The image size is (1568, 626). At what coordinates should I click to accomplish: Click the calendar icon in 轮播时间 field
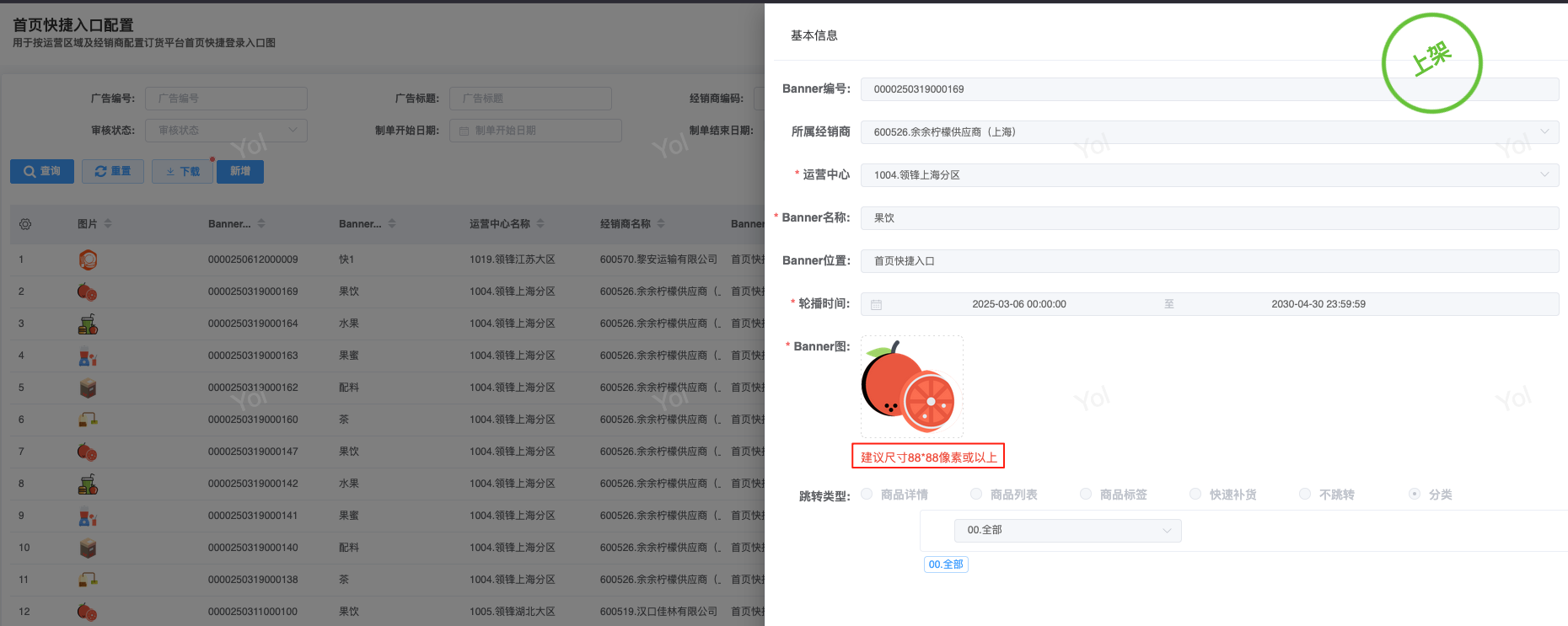point(877,304)
